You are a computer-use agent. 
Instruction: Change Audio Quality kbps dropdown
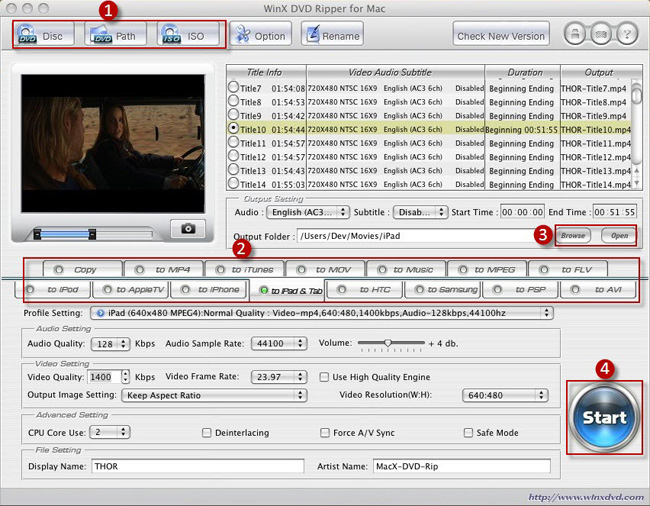click(x=110, y=344)
